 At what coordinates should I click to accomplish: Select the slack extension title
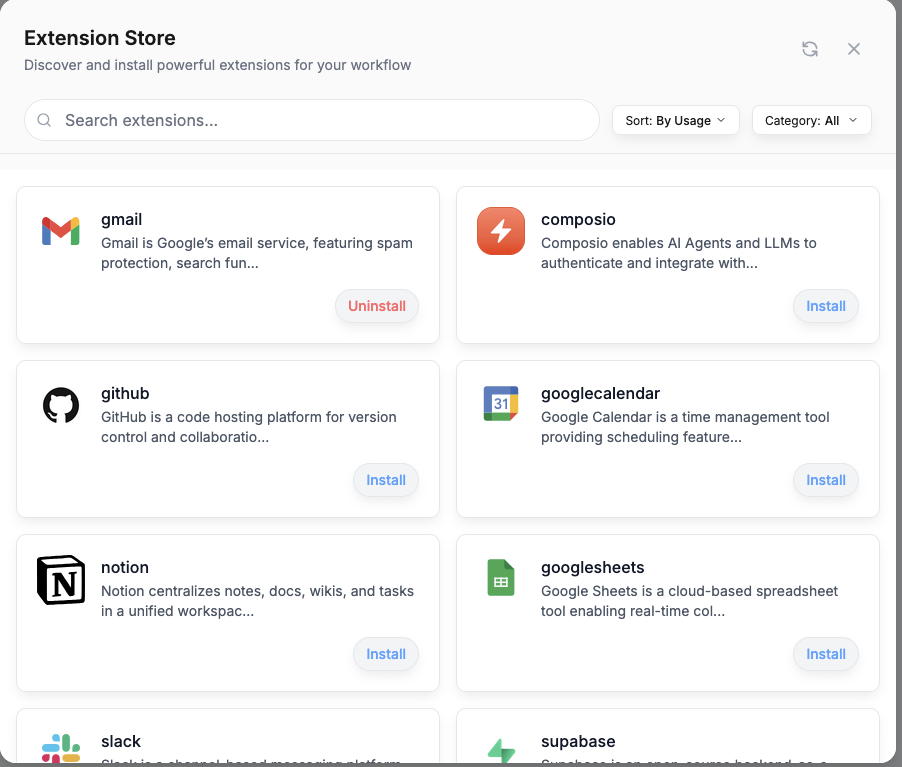[121, 741]
